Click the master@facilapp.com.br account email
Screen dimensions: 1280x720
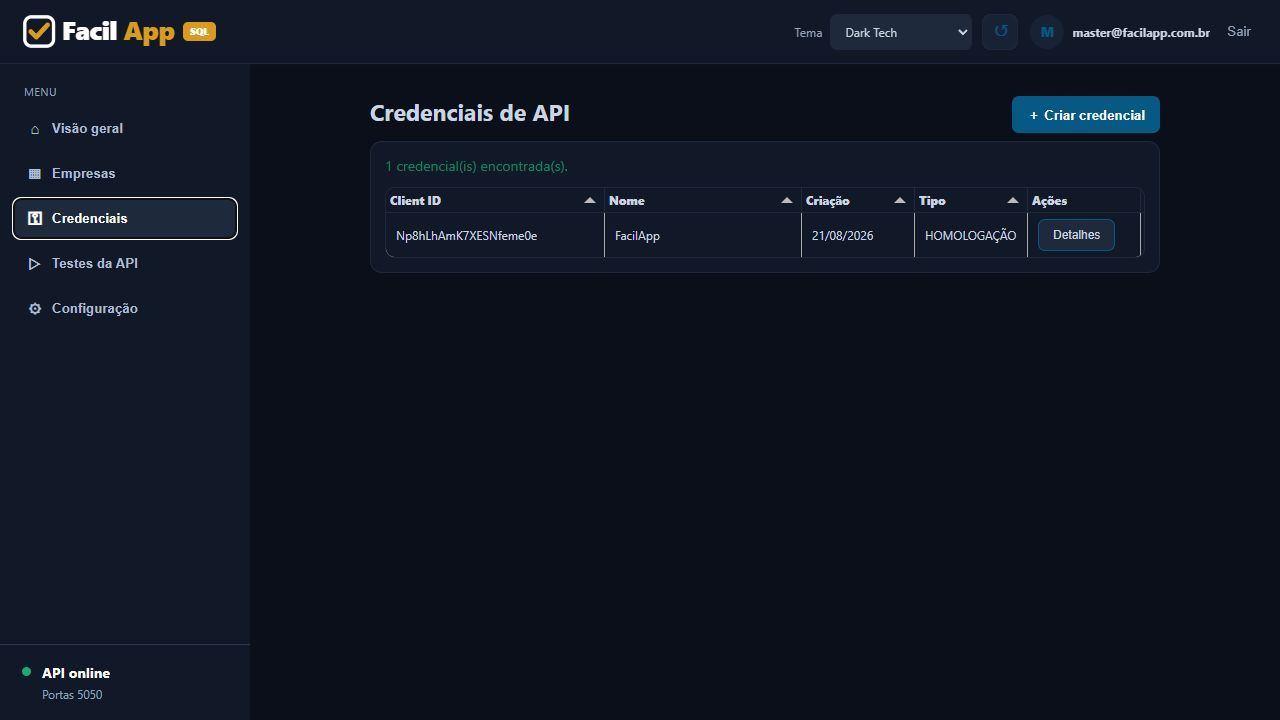click(1141, 33)
